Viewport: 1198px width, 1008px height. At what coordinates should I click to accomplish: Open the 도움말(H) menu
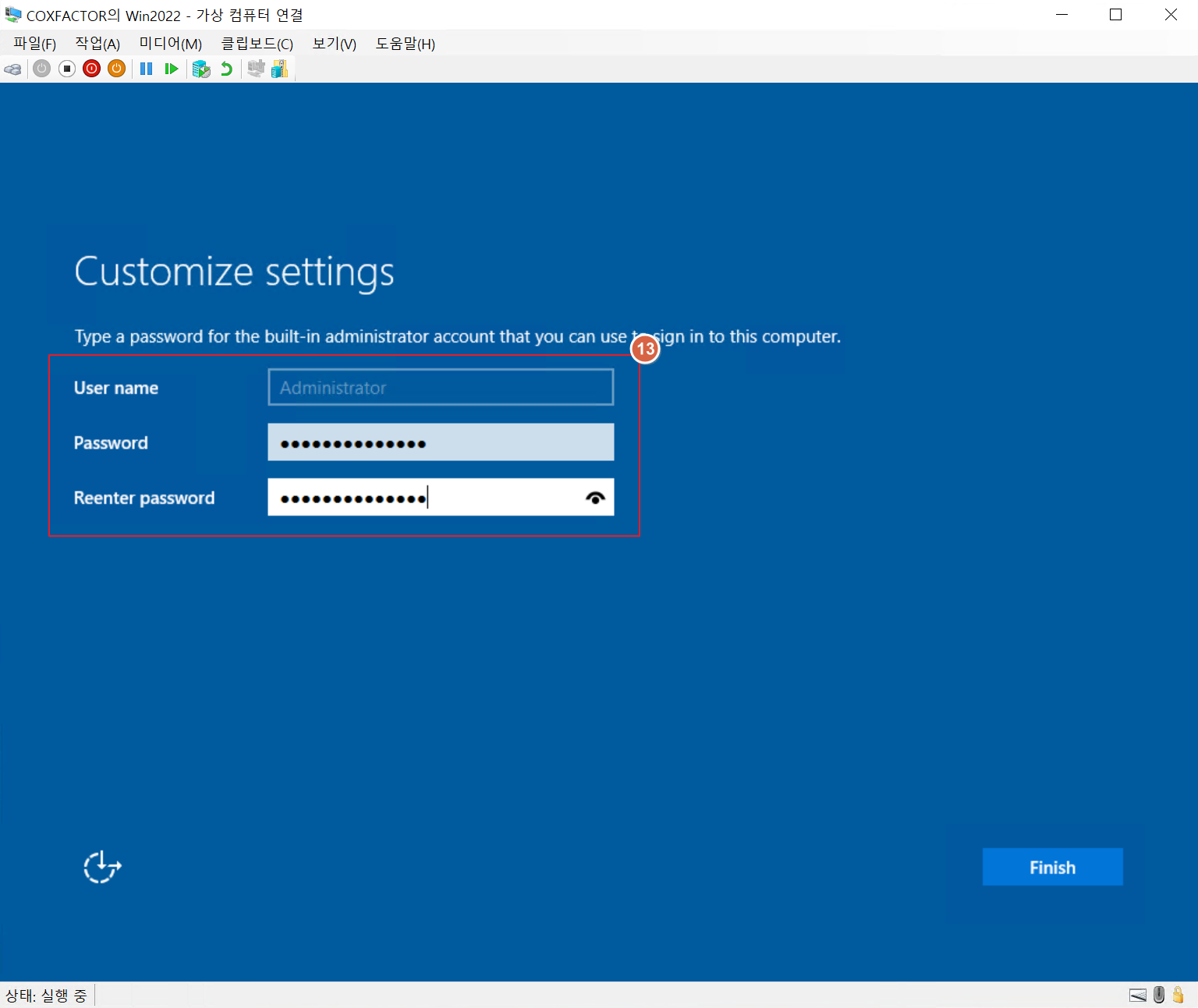pyautogui.click(x=406, y=44)
